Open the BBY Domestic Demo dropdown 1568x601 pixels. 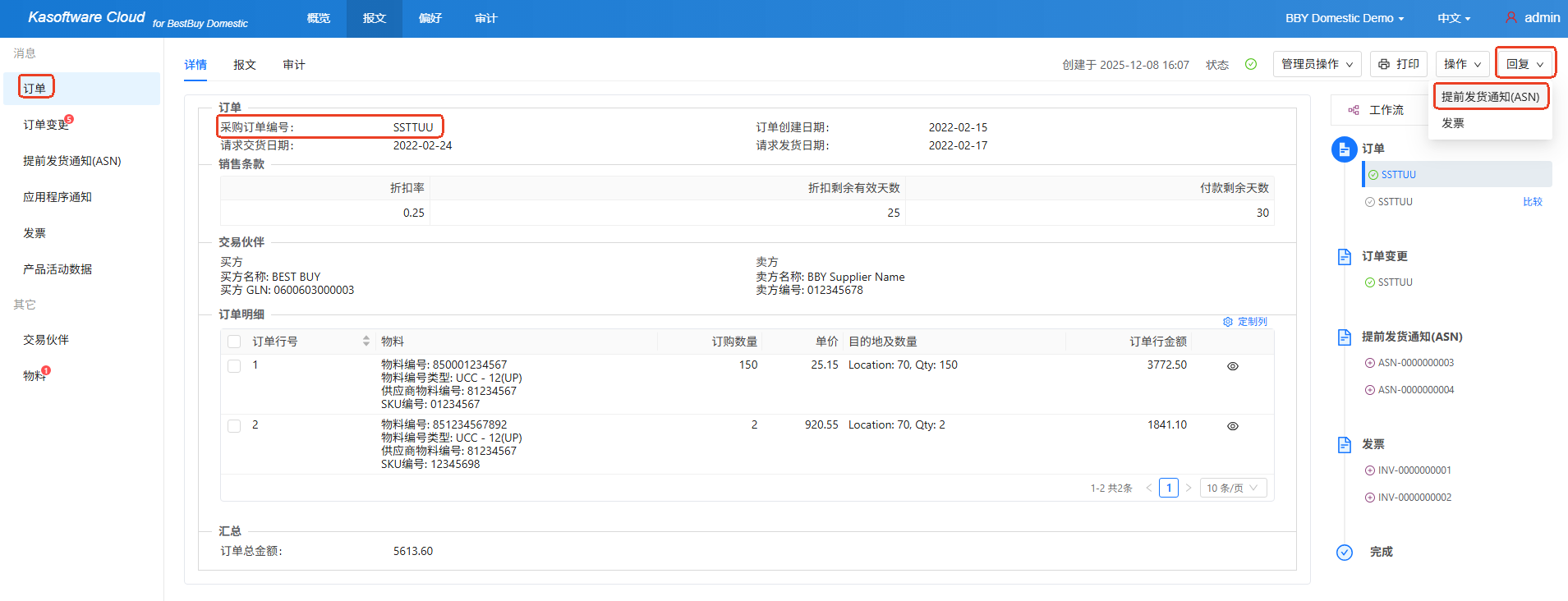click(1344, 18)
